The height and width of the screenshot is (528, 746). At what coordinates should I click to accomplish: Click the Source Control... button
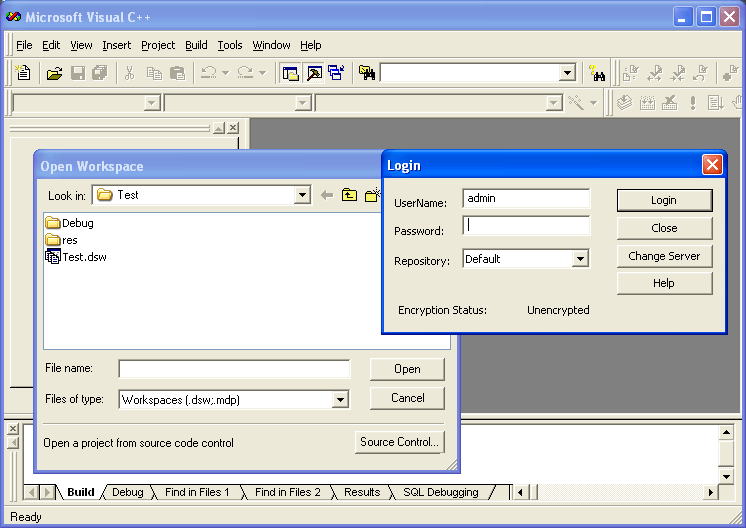[x=399, y=442]
